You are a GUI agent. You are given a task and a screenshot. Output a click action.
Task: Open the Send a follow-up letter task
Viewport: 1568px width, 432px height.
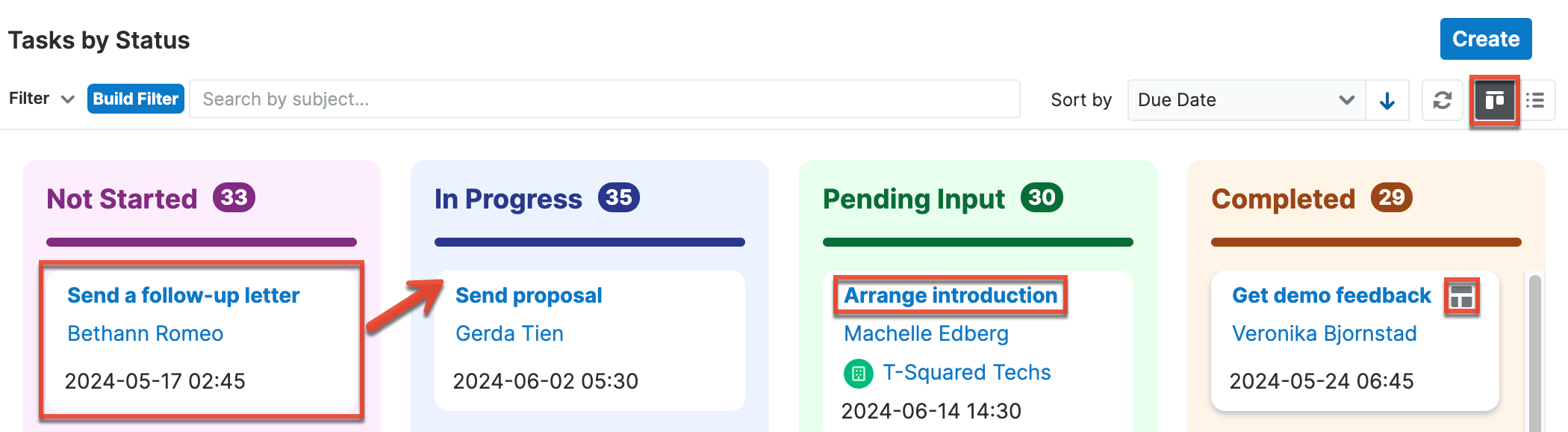point(183,296)
